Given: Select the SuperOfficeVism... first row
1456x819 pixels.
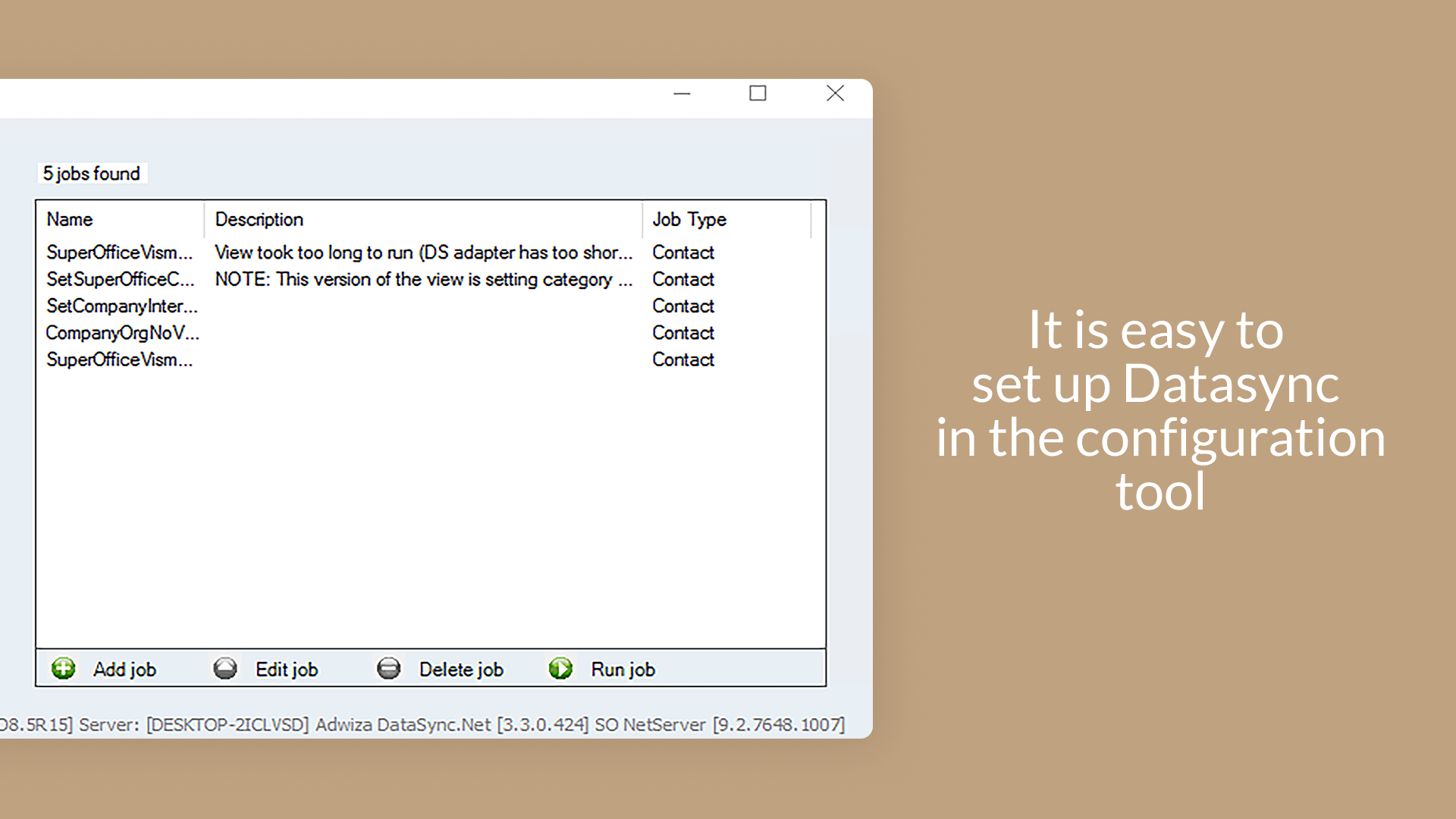Looking at the screenshot, I should 119,252.
